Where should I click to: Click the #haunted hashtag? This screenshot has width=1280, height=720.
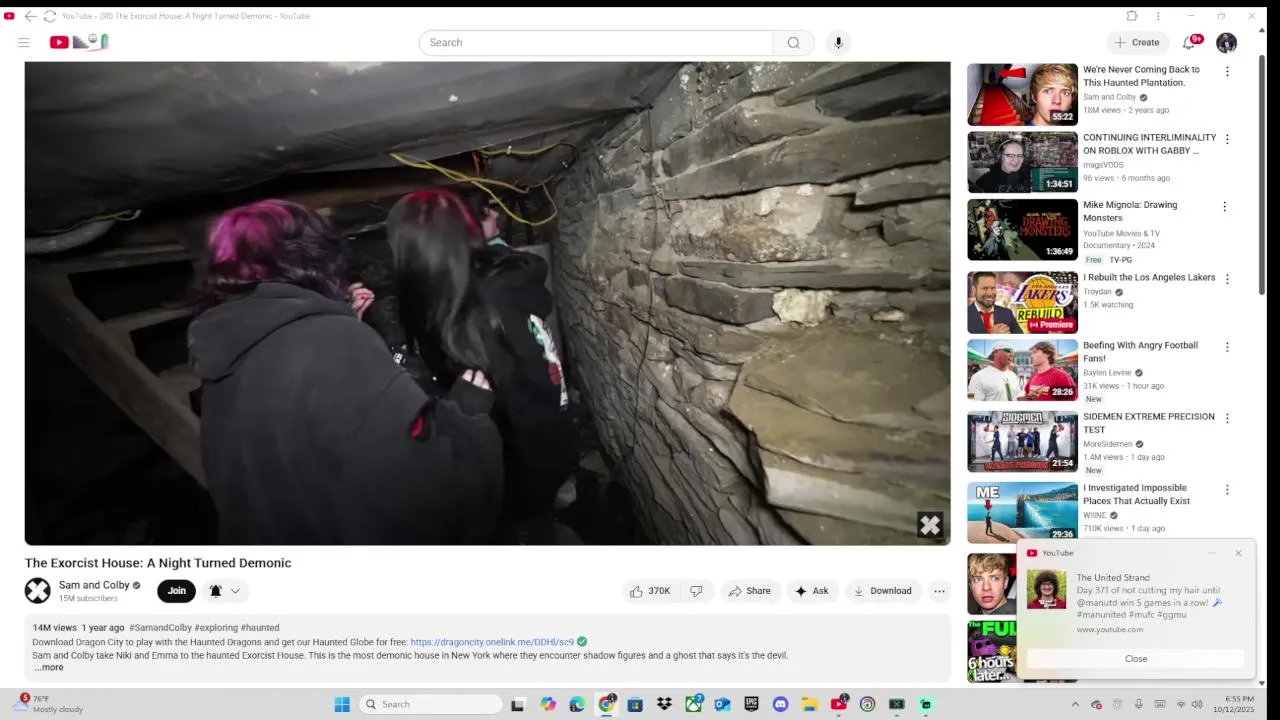pos(259,628)
